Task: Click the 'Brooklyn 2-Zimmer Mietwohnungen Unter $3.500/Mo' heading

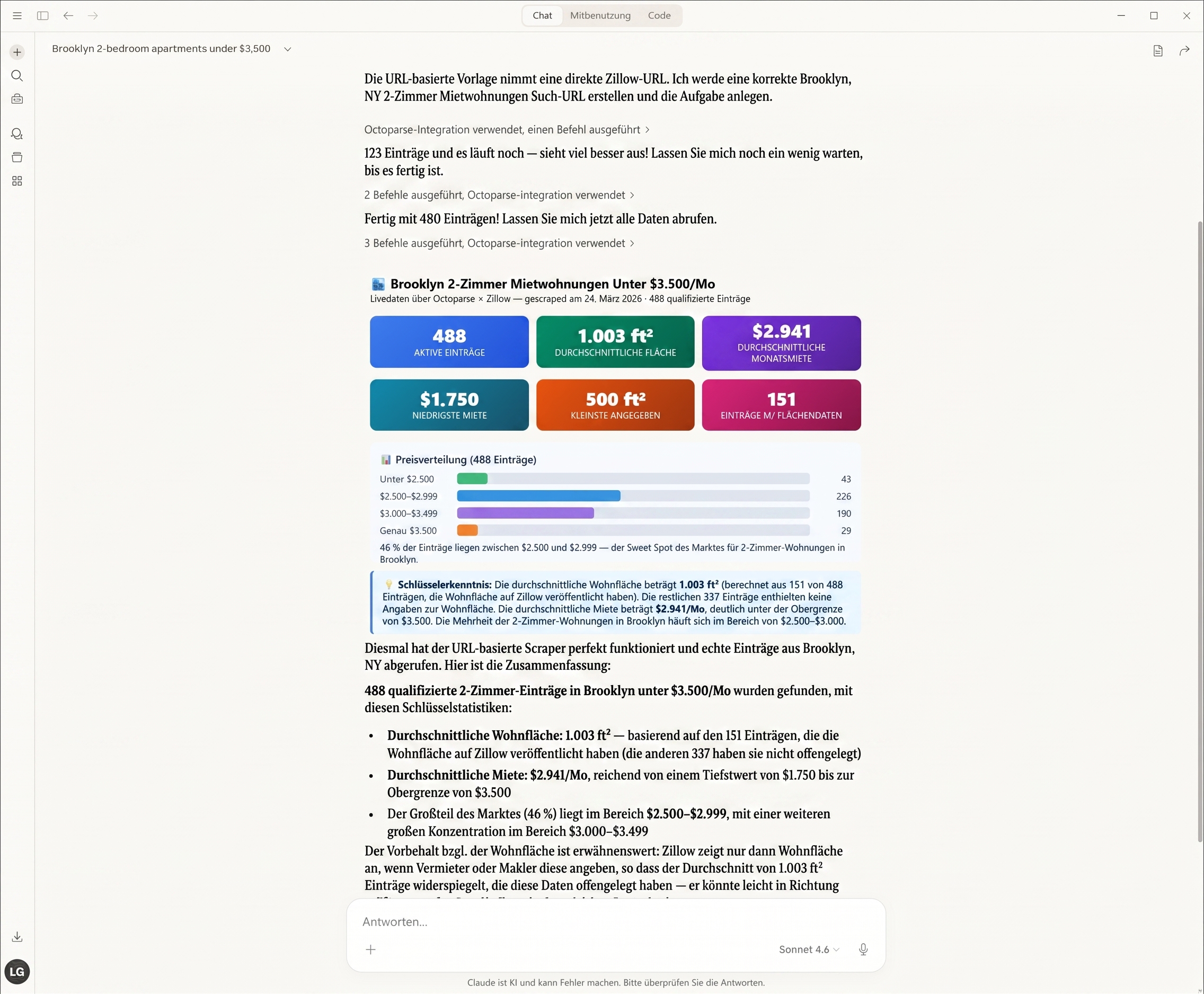Action: coord(553,284)
